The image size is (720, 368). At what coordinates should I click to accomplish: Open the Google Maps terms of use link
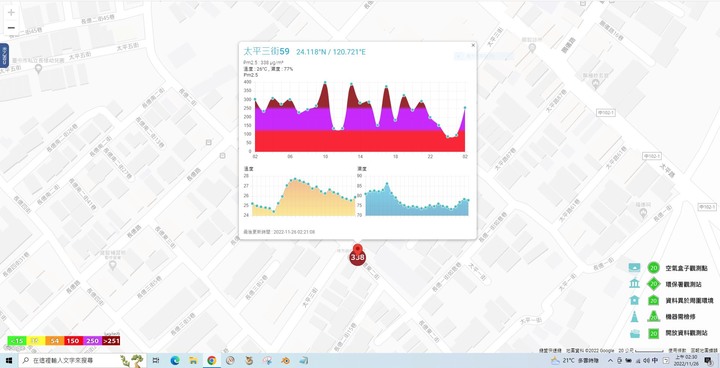click(x=677, y=351)
